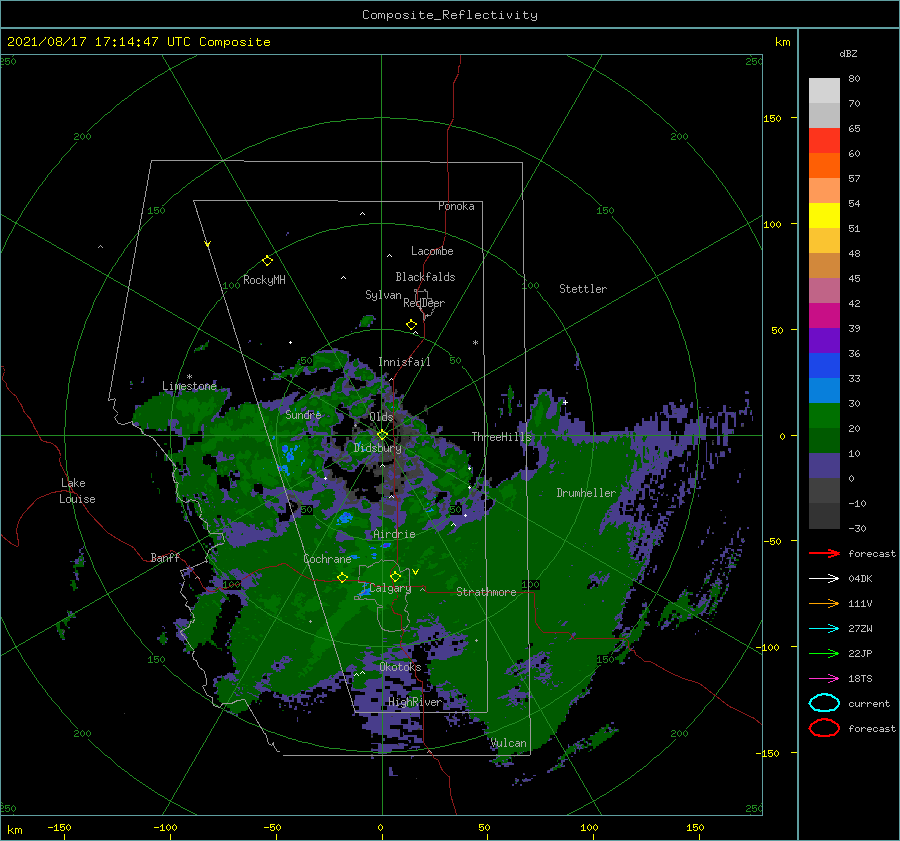Click the 18TS legend text
Image resolution: width=900 pixels, height=841 pixels.
[860, 679]
